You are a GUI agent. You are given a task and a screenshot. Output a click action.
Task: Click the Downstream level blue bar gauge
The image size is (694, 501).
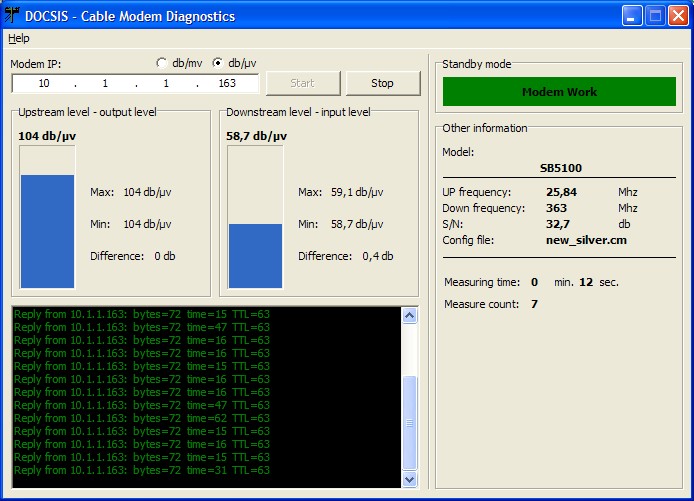click(255, 217)
